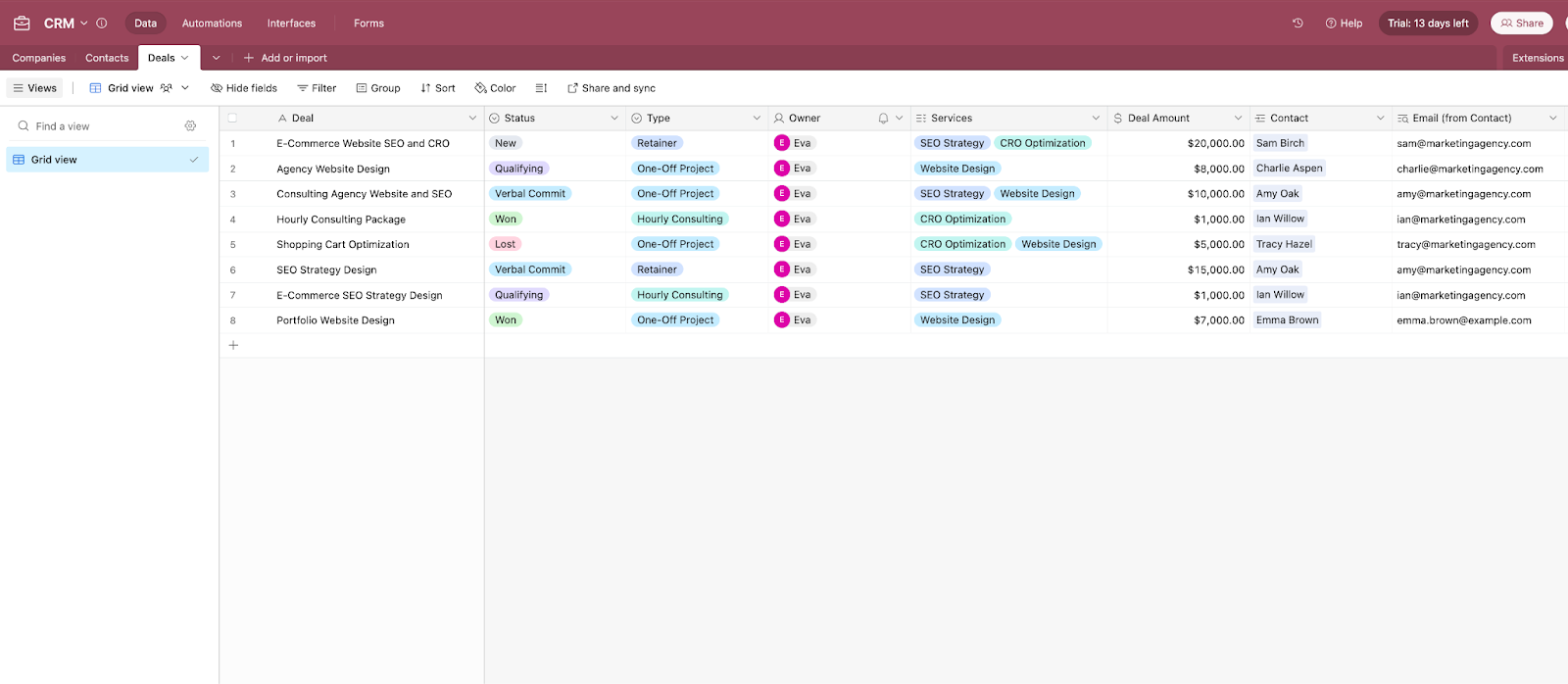Click the Help question mark button
Image resolution: width=1568 pixels, height=684 pixels.
pyautogui.click(x=1344, y=23)
